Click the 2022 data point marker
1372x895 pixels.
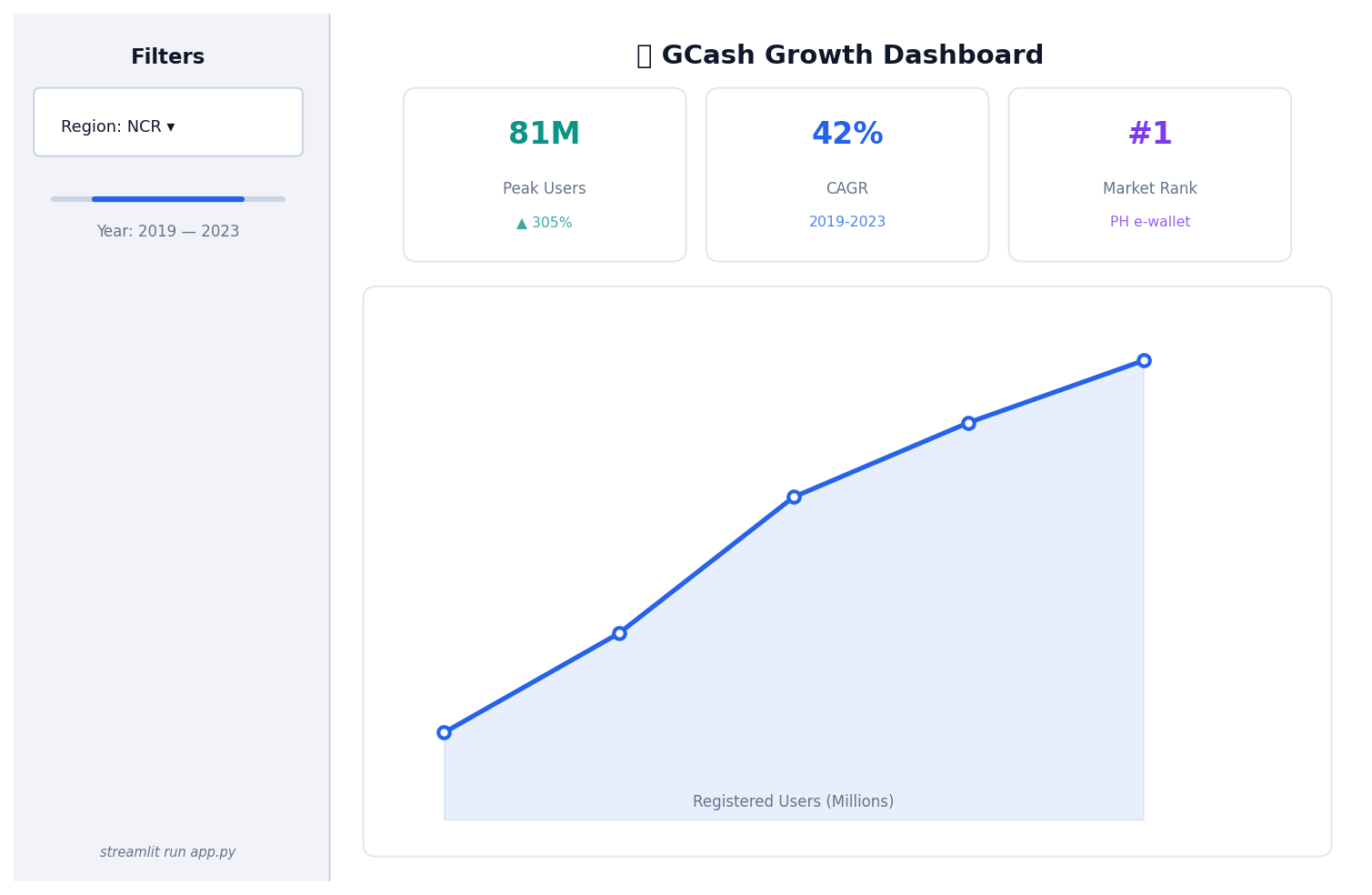(968, 422)
